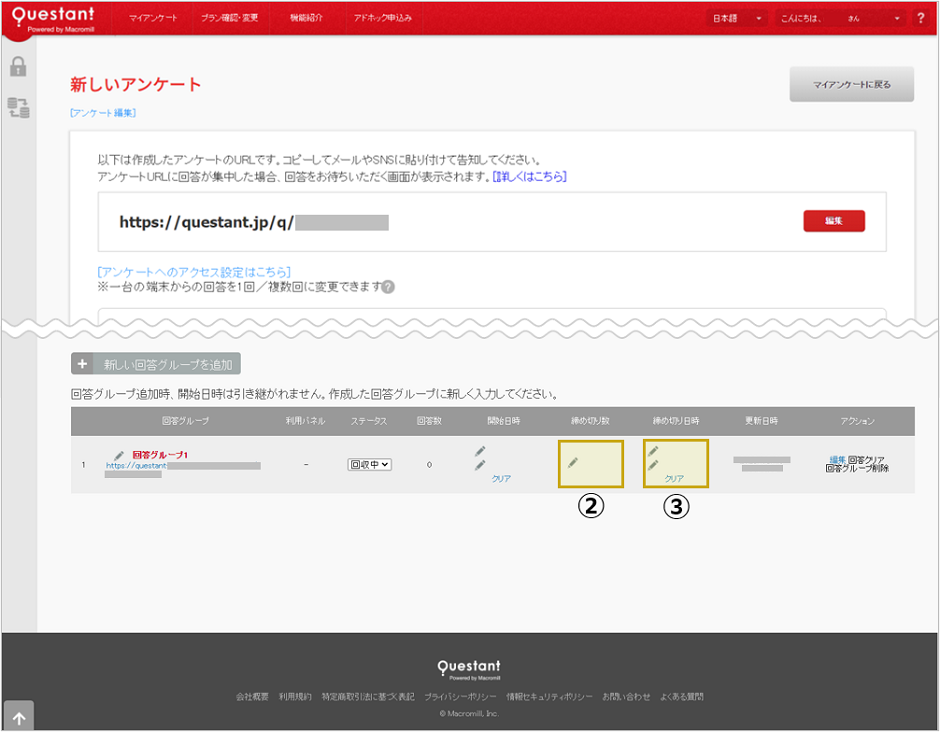Go to プラン確認・変更 menu
Screen dimensions: 940x732
click(x=229, y=18)
